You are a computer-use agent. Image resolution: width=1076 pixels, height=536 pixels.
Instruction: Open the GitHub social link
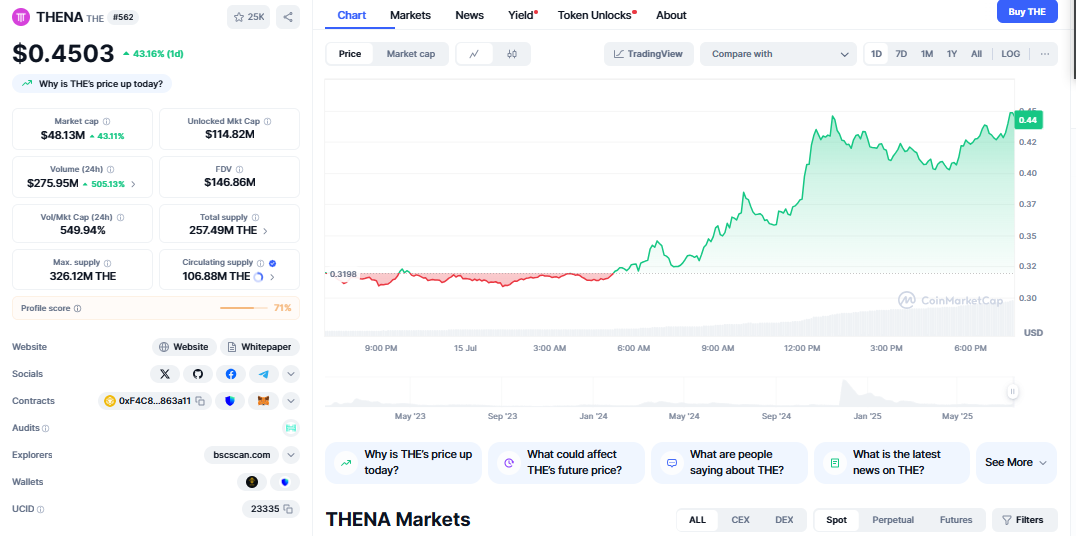pyautogui.click(x=198, y=374)
